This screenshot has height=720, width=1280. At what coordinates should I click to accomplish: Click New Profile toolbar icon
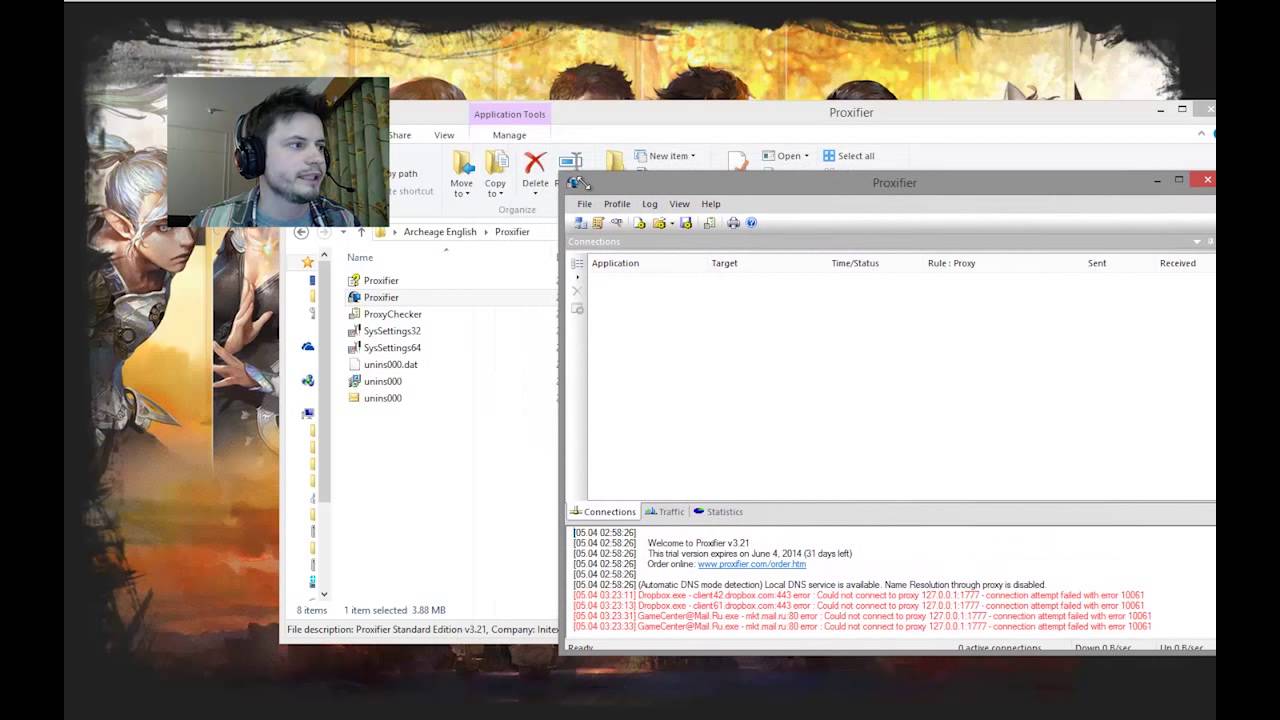click(639, 223)
